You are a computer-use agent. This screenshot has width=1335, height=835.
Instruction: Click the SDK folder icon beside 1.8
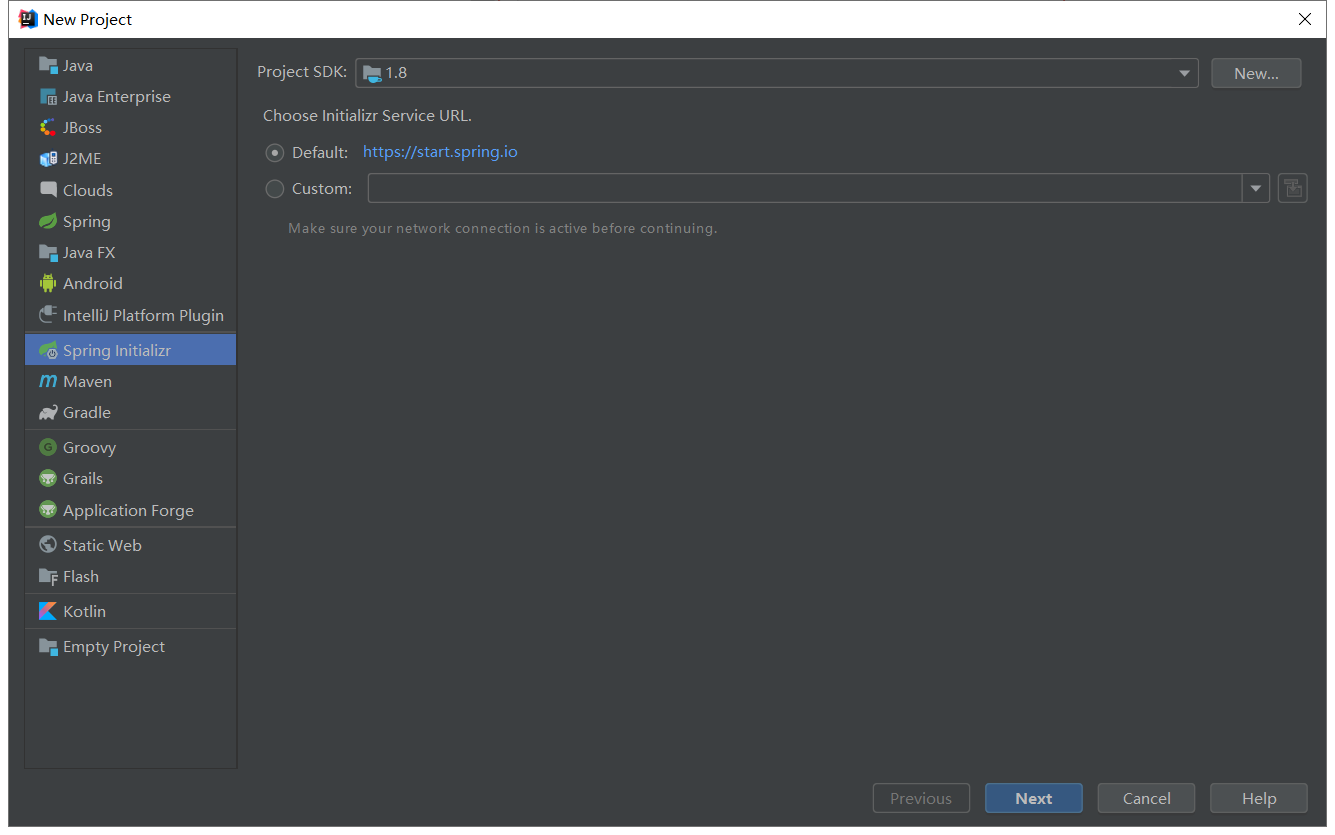click(372, 73)
